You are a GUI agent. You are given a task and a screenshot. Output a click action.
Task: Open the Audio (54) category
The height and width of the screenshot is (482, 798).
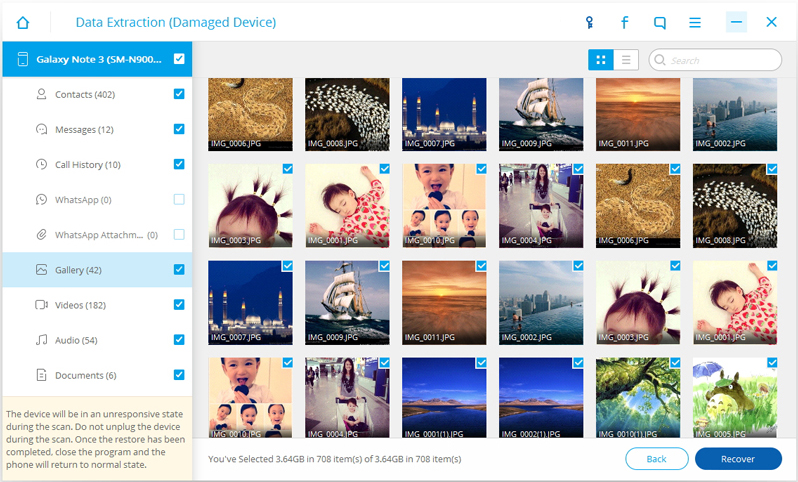[x=75, y=341]
